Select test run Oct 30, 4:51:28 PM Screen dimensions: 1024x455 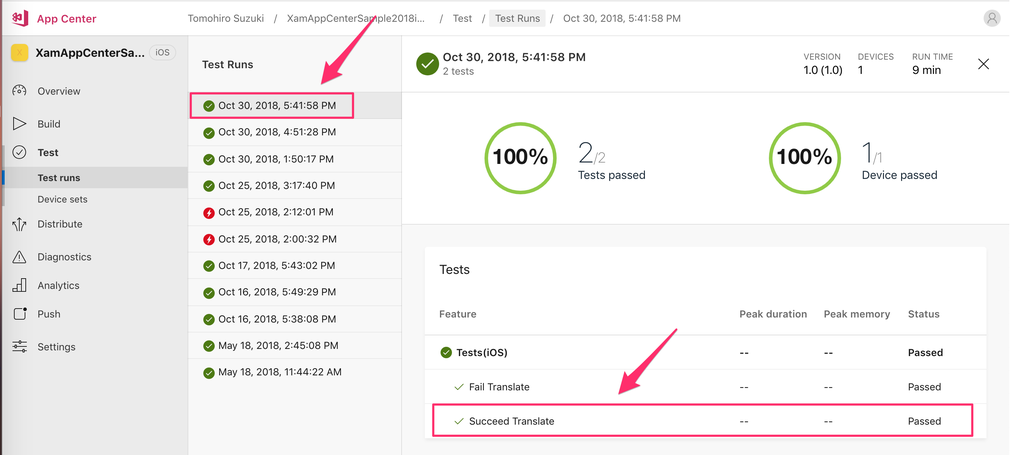pos(276,132)
